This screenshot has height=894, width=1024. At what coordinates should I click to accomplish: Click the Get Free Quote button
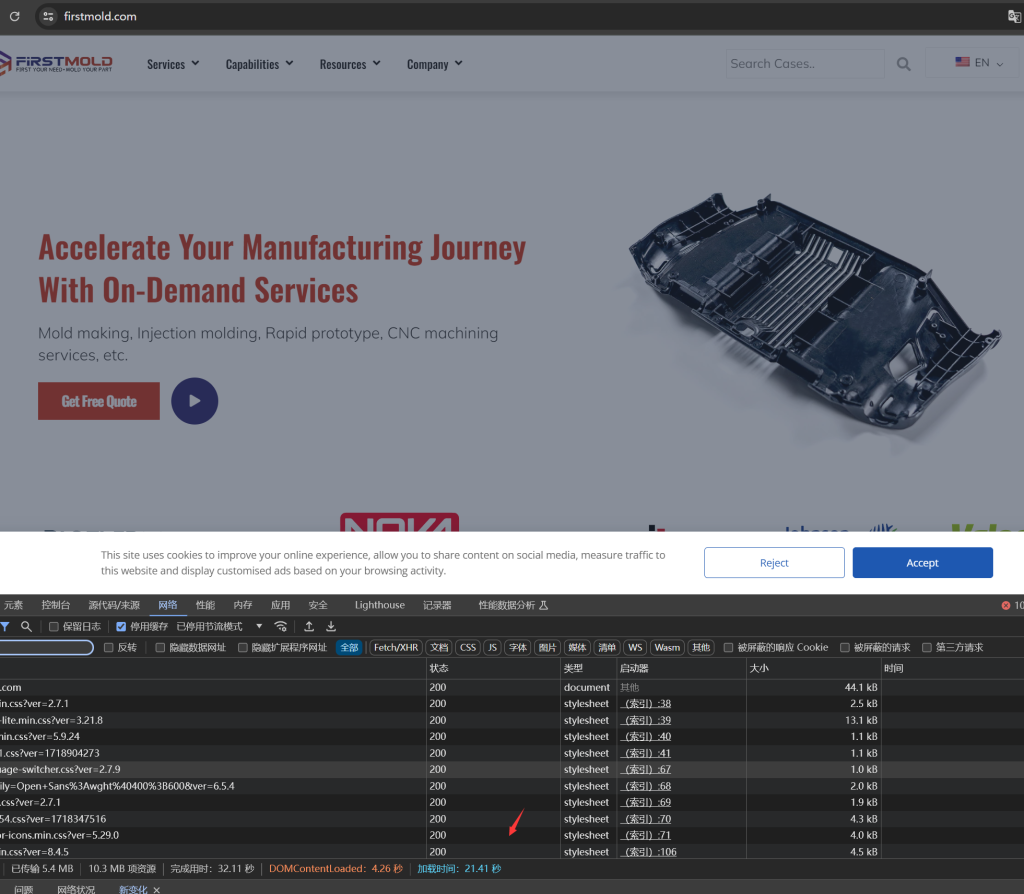99,401
